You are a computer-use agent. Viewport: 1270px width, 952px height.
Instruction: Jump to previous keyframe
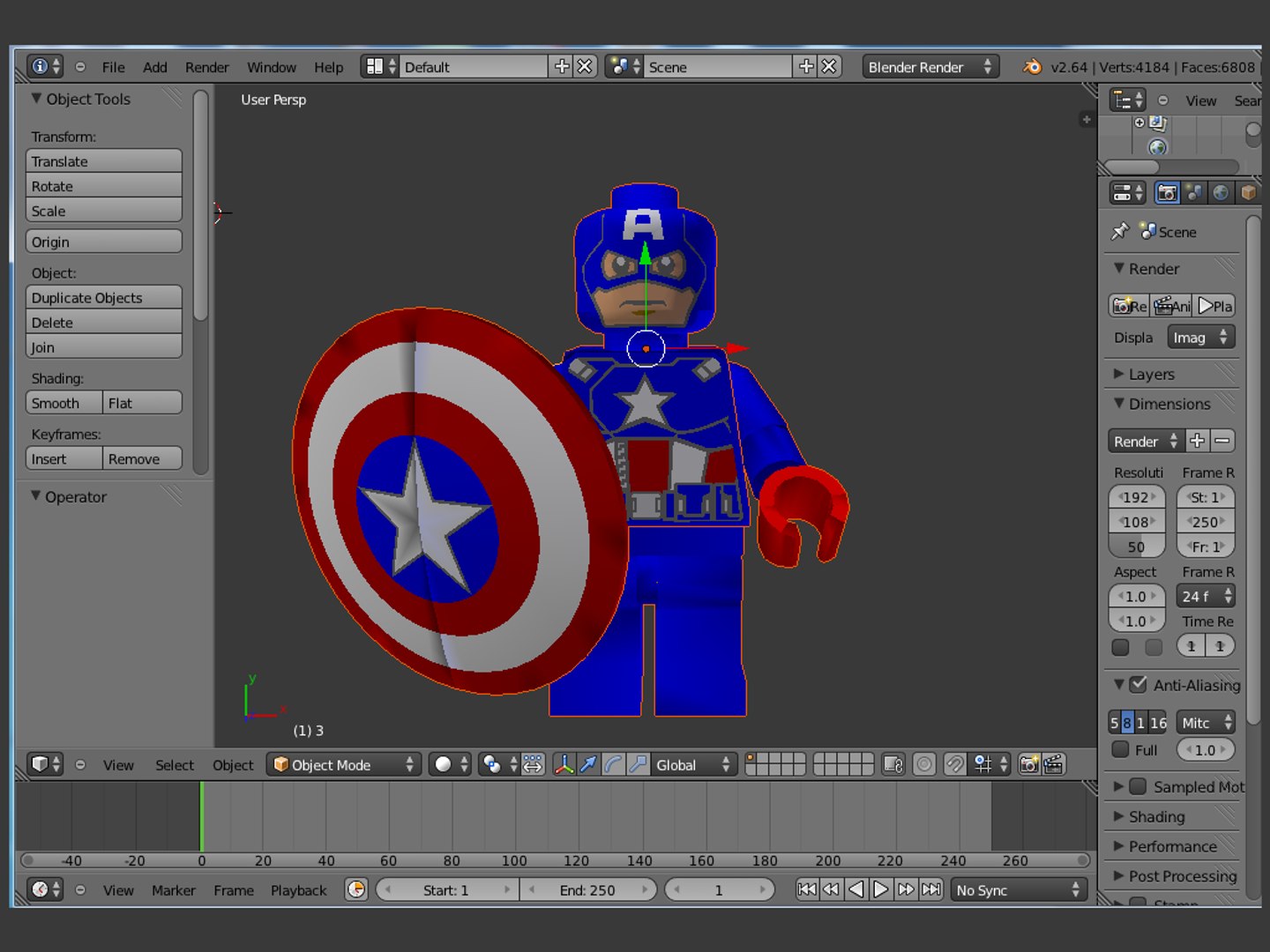[831, 889]
